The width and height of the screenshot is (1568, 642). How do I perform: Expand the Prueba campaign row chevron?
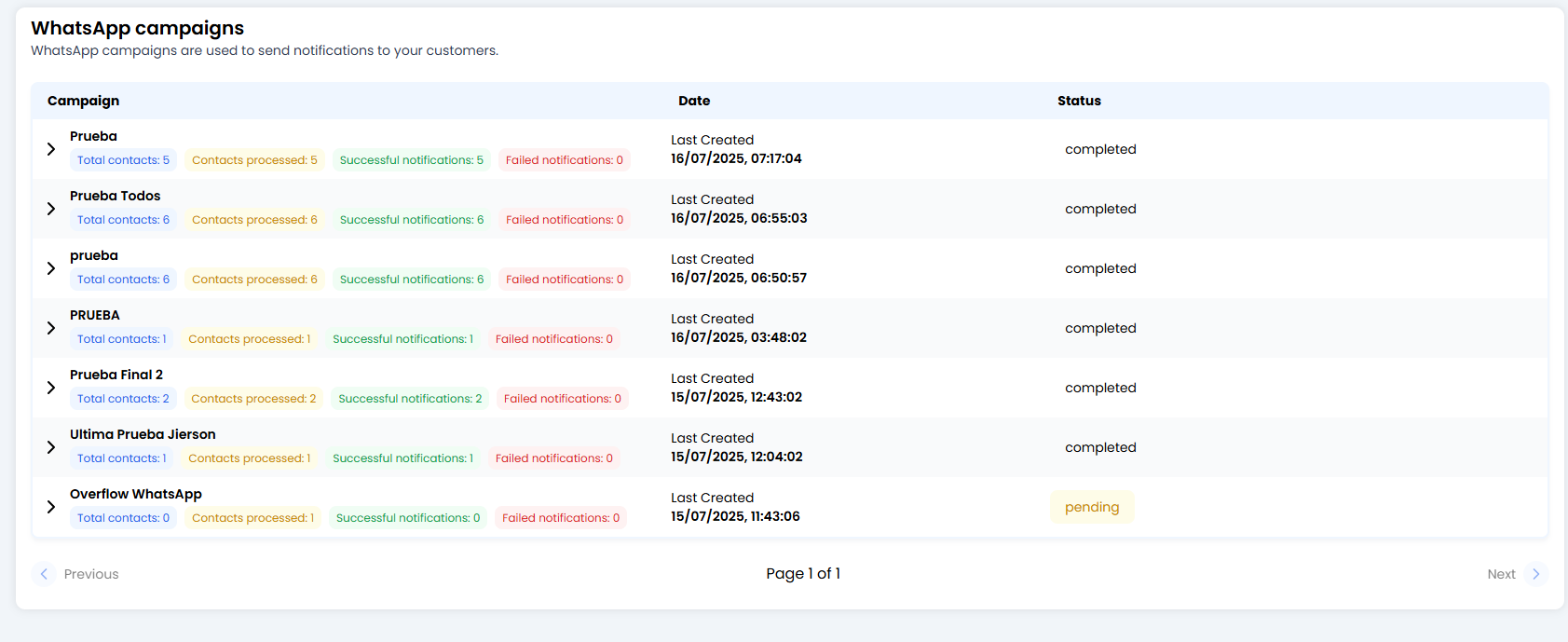pos(51,149)
